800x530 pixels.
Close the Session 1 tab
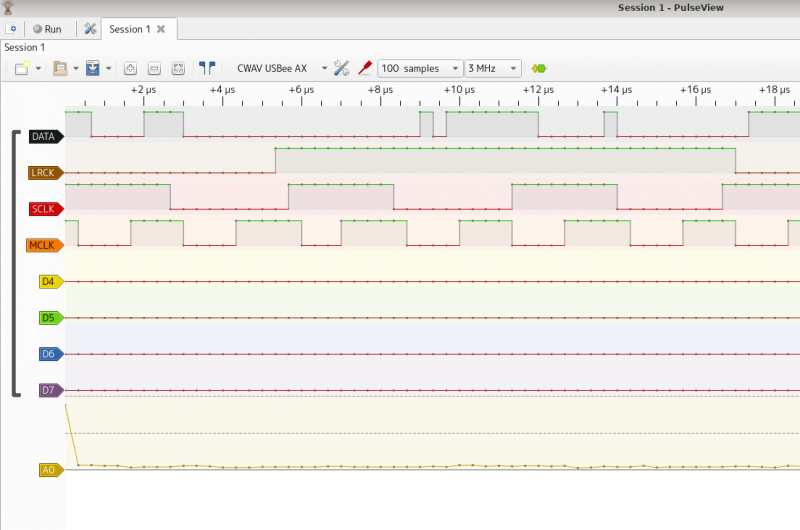161,29
